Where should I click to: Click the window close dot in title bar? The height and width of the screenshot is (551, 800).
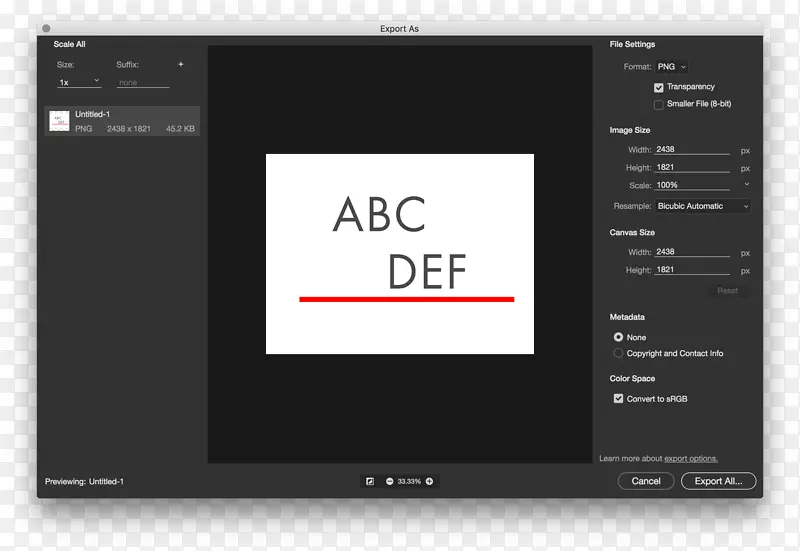[x=46, y=29]
